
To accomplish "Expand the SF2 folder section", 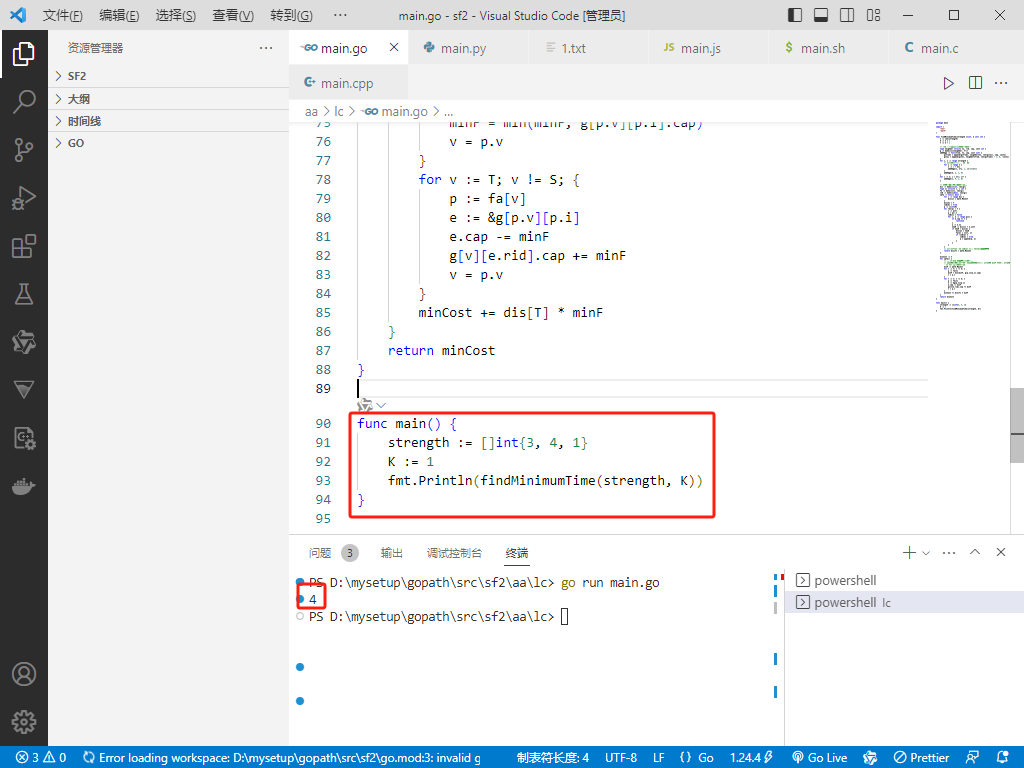I will 168,76.
